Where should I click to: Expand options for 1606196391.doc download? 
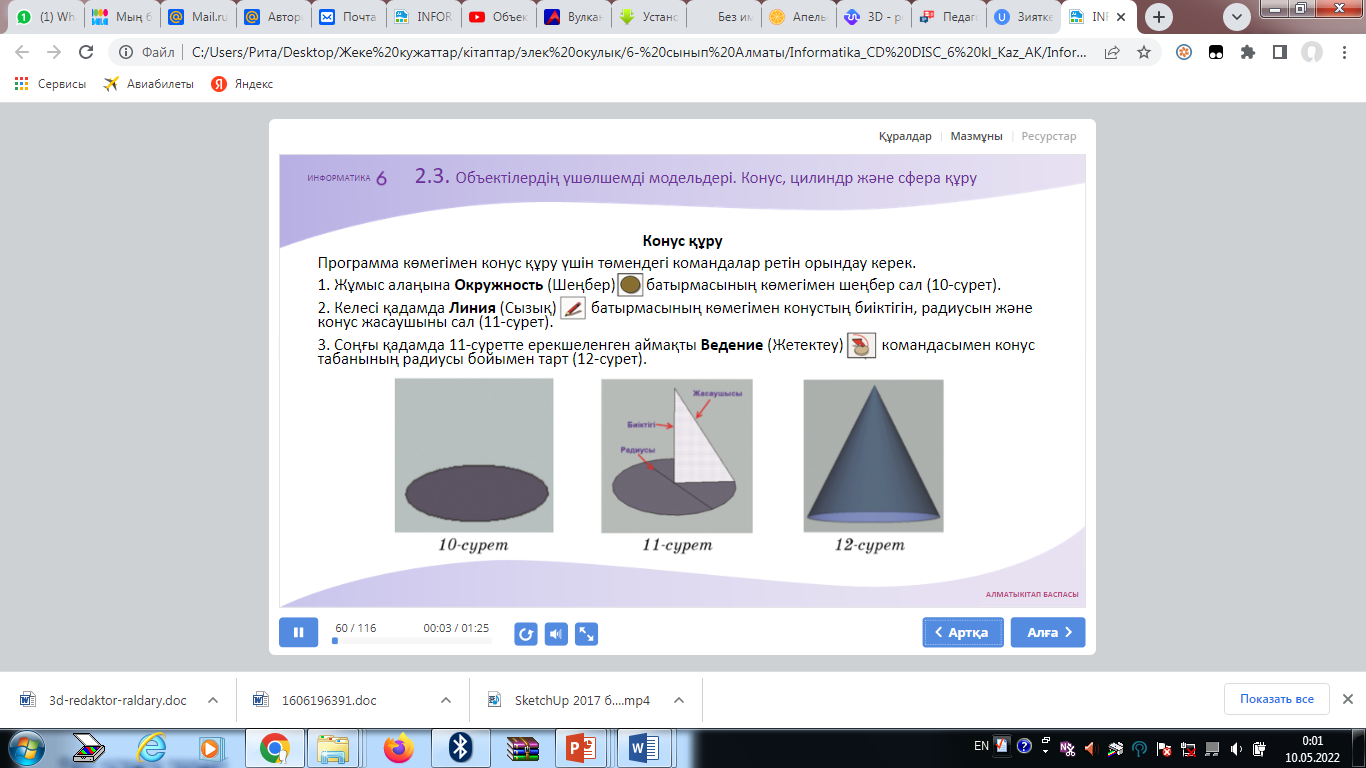tap(446, 700)
